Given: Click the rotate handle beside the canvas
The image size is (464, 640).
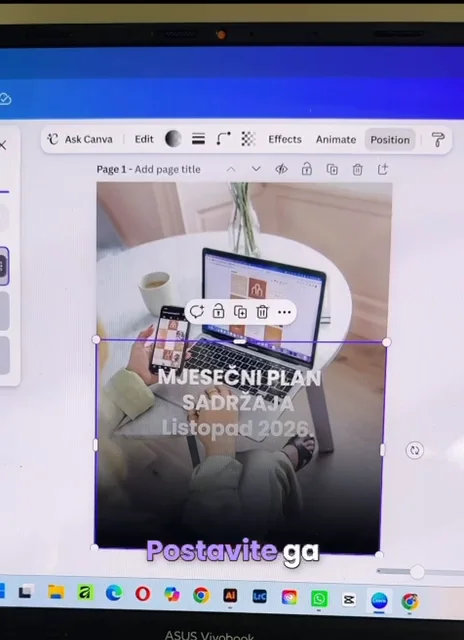Looking at the screenshot, I should coord(415,450).
